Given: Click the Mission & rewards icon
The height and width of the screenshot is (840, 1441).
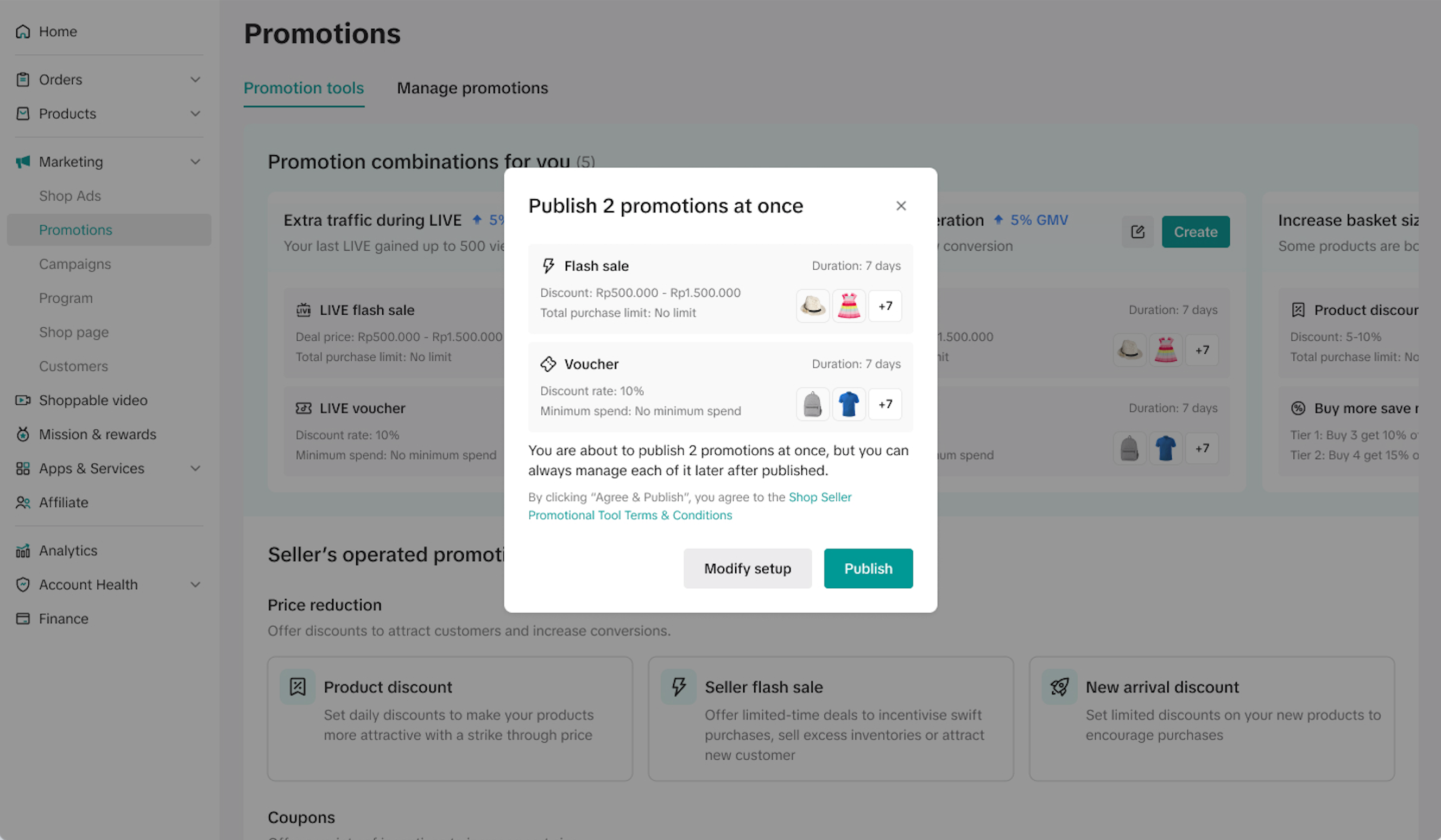Looking at the screenshot, I should point(23,434).
